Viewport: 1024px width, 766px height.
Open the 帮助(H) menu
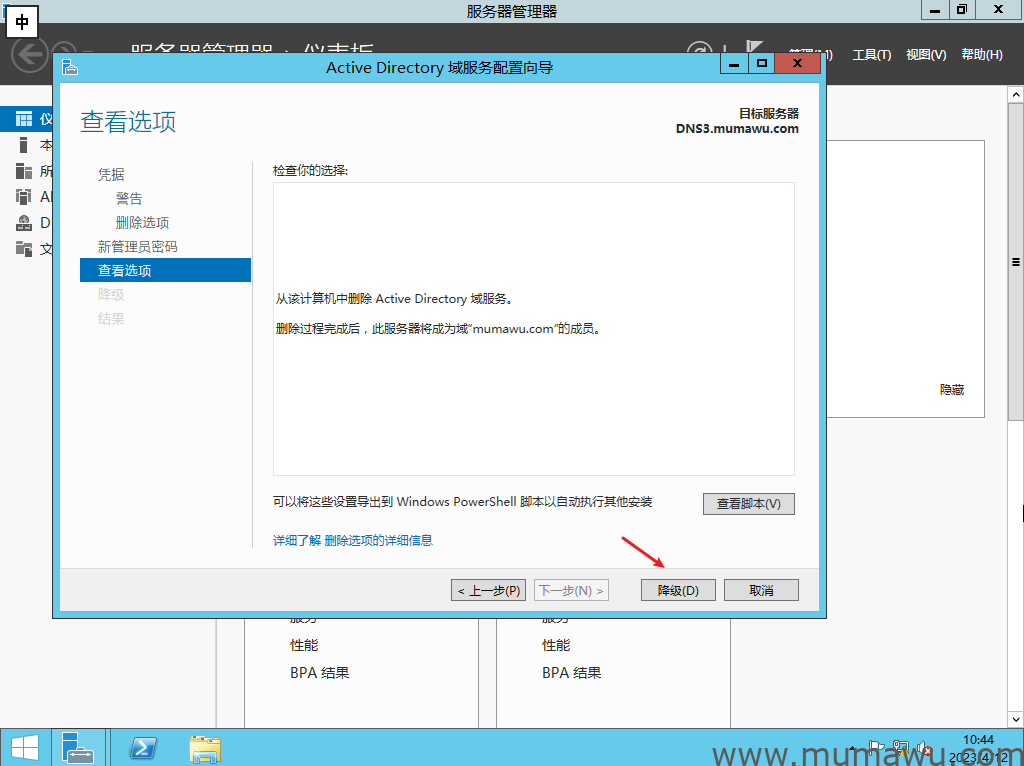pyautogui.click(x=981, y=55)
